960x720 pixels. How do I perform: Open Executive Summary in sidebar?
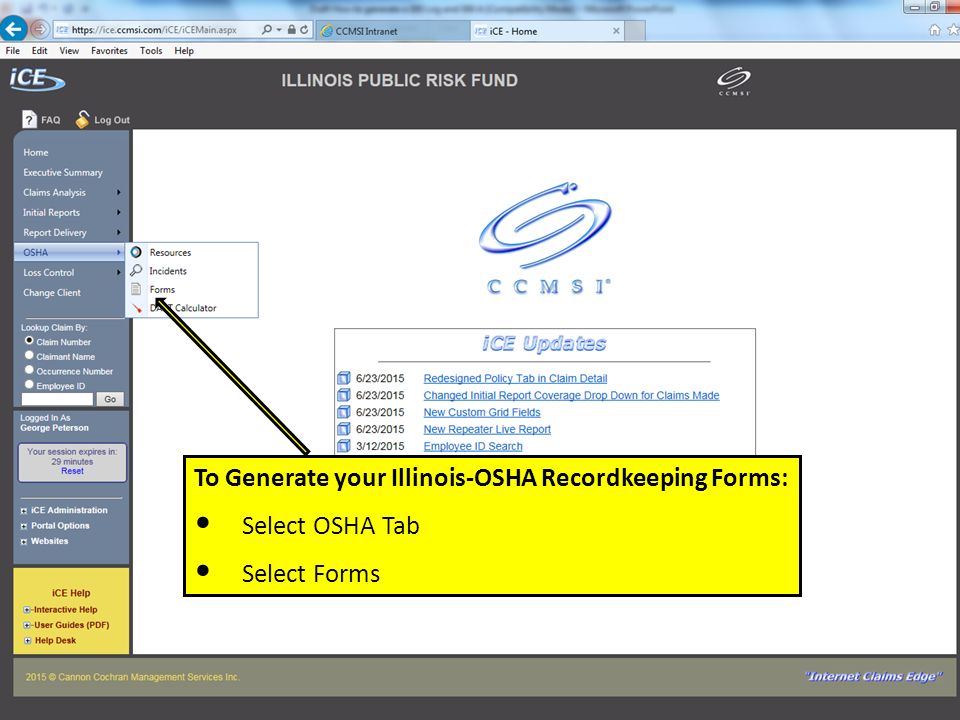pos(63,173)
